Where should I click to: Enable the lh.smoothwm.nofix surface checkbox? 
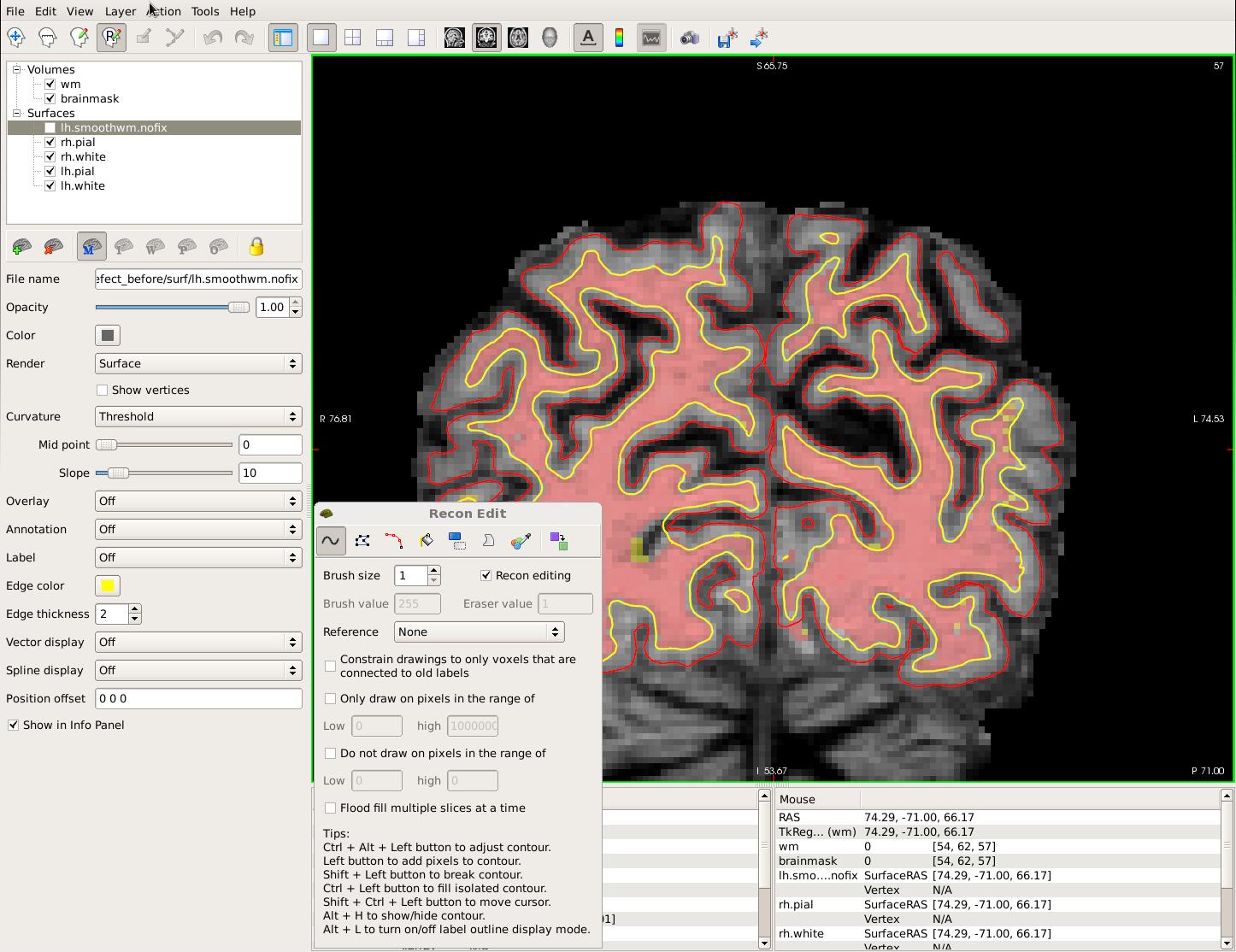(x=50, y=128)
